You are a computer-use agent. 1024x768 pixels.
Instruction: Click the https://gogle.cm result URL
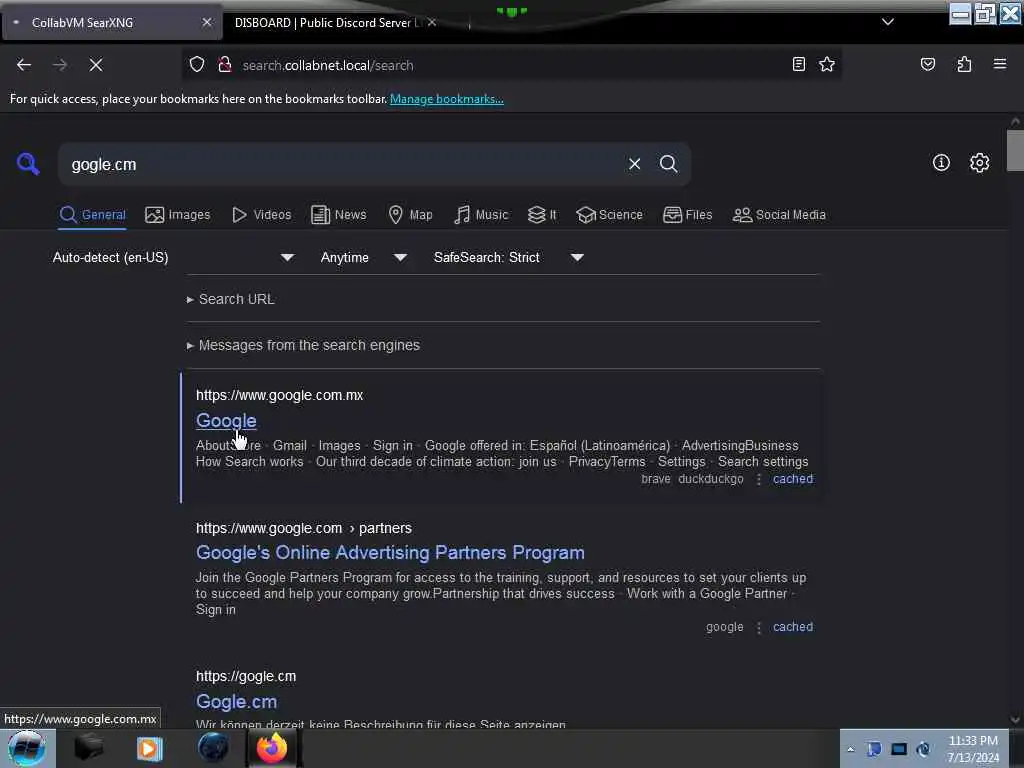(x=246, y=677)
